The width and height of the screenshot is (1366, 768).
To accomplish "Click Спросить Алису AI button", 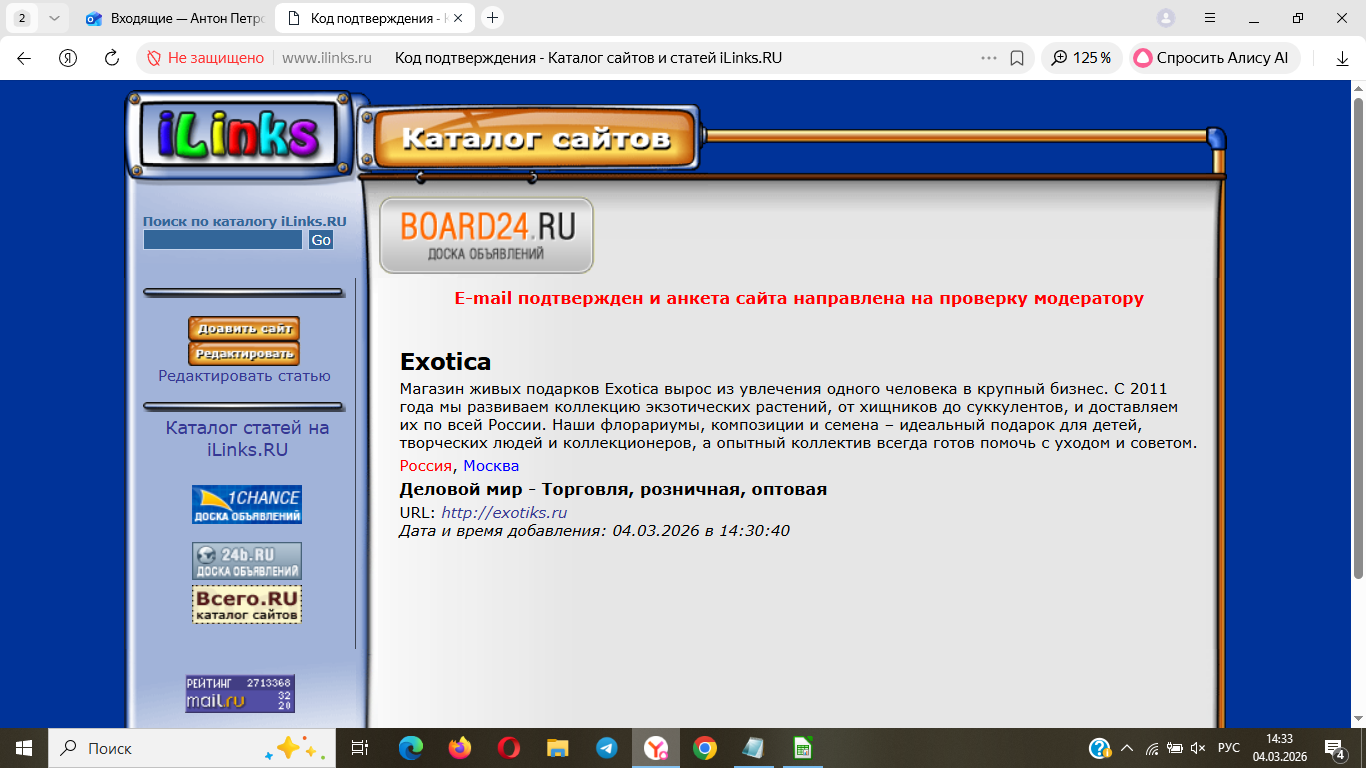I will tap(1214, 58).
